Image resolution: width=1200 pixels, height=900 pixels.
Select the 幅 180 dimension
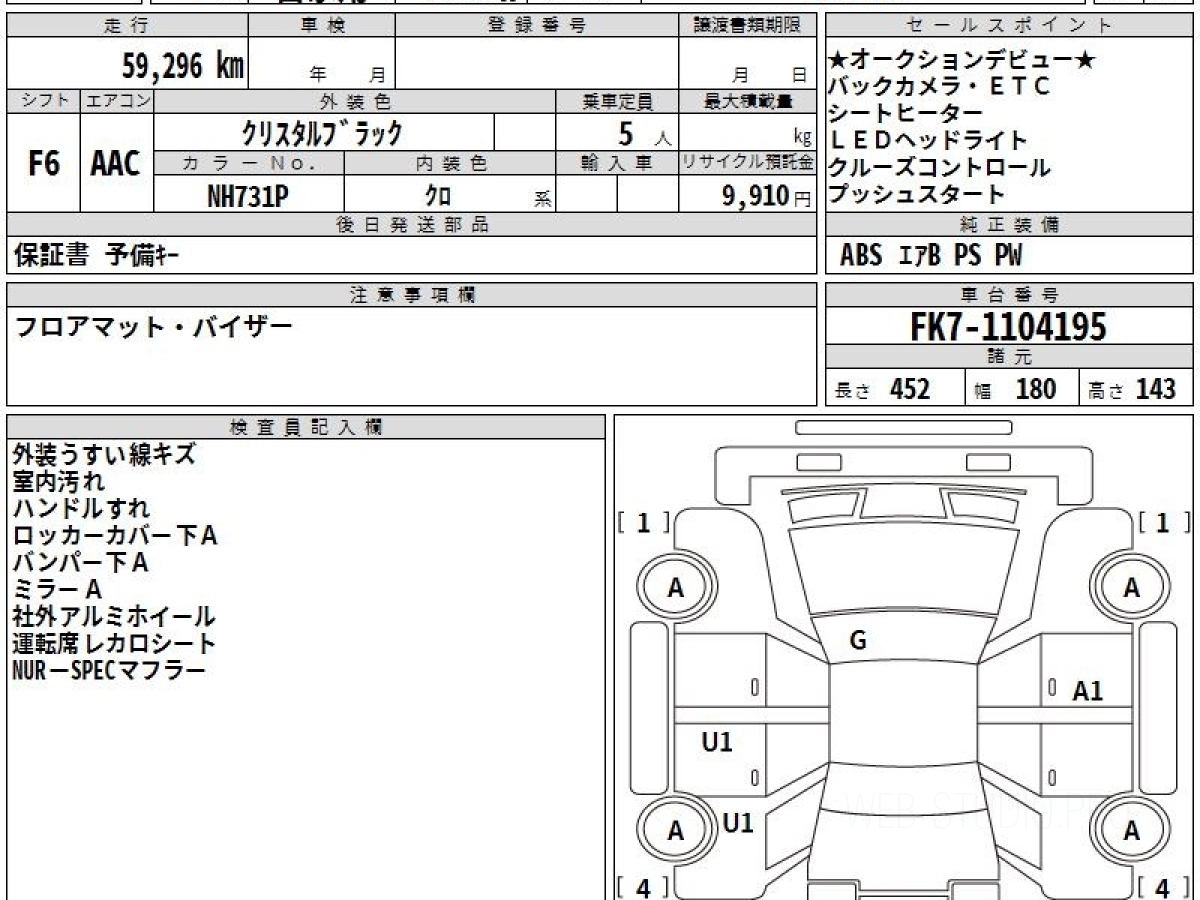pos(1015,389)
